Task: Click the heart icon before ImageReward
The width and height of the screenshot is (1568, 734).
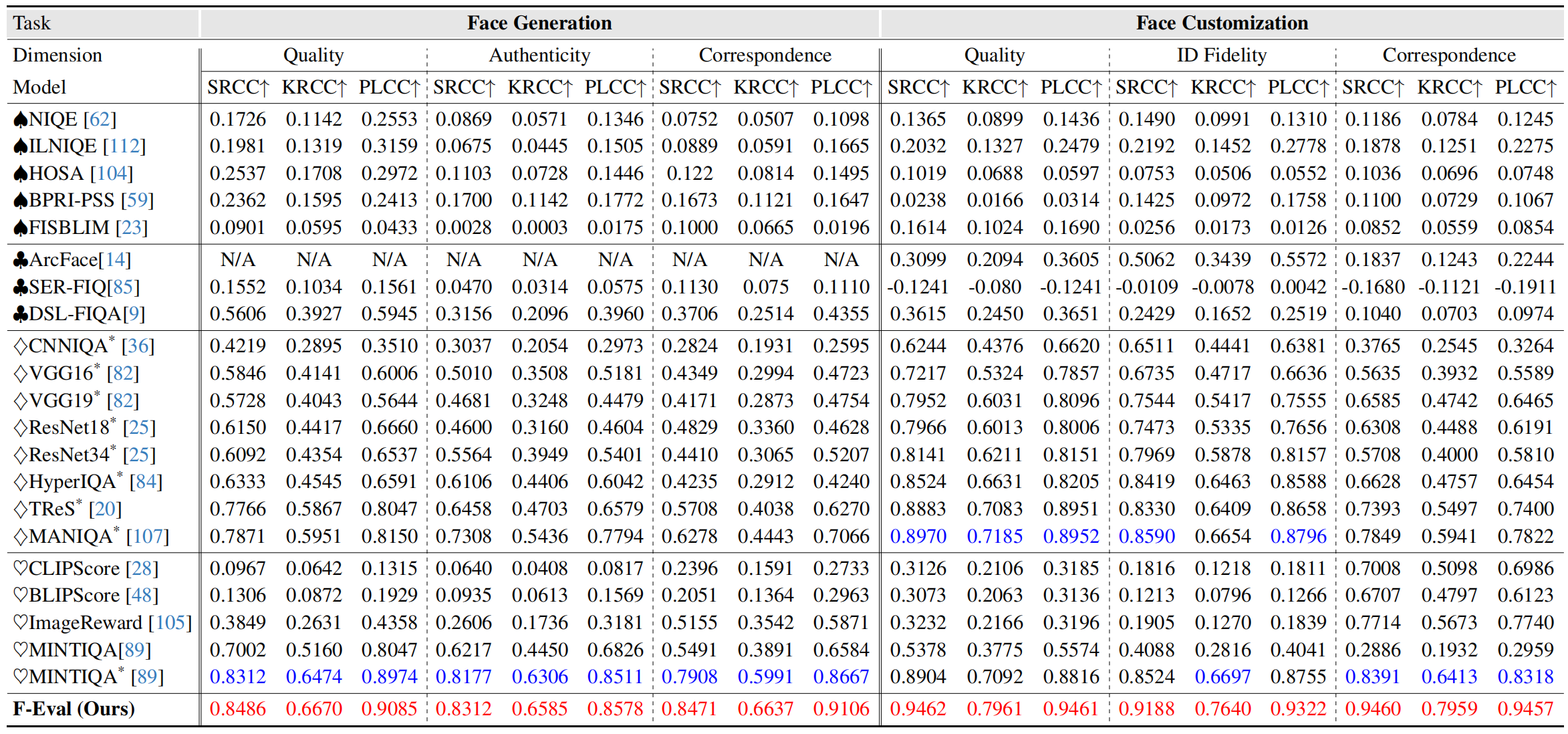Action: [21, 623]
